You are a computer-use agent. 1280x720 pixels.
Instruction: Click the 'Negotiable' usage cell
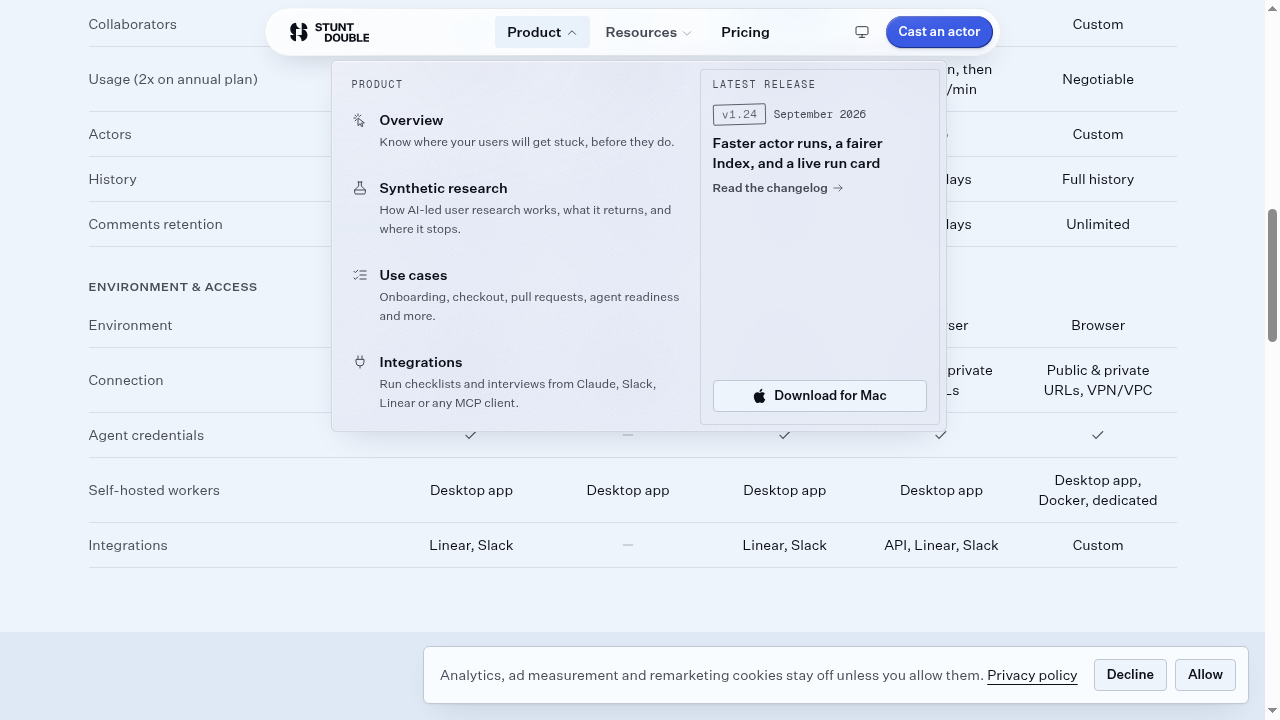tap(1098, 79)
